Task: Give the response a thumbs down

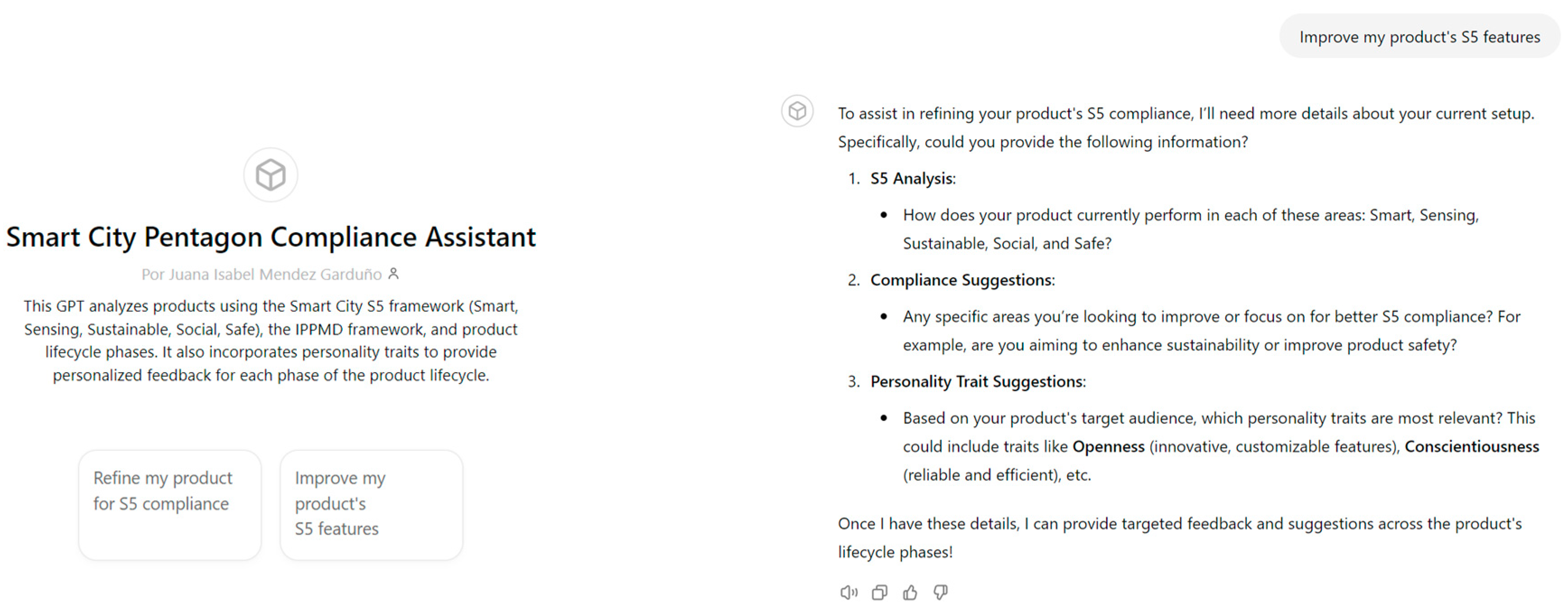Action: coord(940,592)
